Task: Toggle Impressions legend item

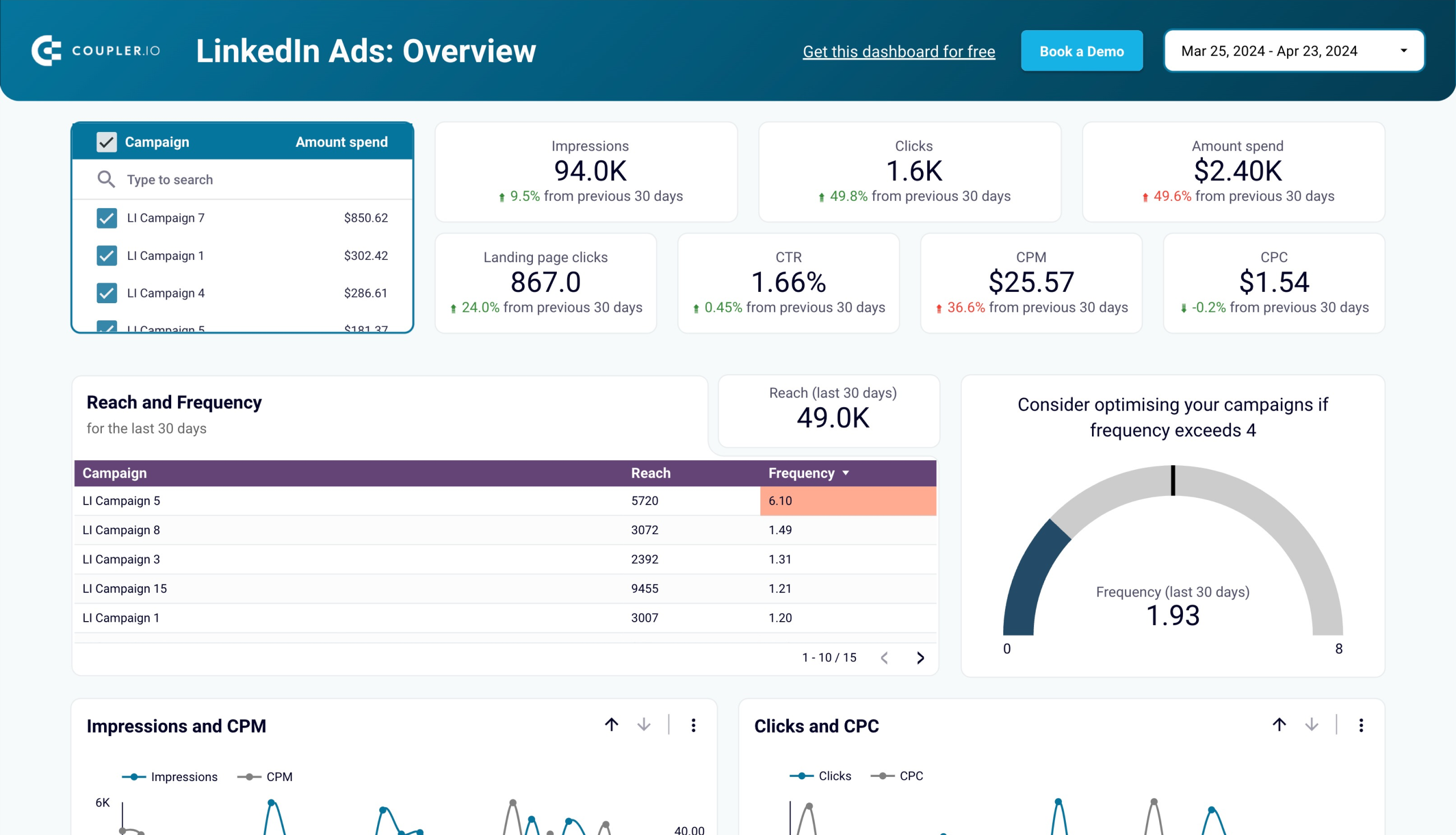Action: point(169,776)
